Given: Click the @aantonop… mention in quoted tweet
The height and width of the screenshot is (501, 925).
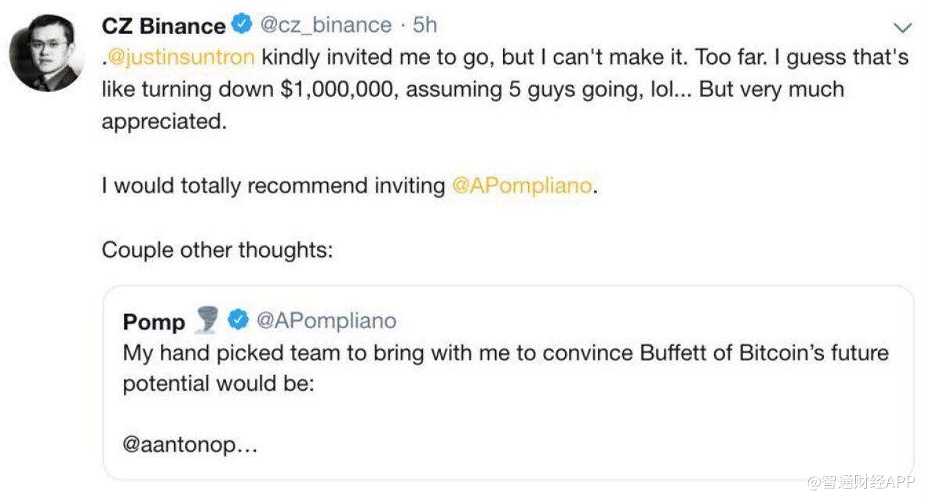Looking at the screenshot, I should point(190,444).
